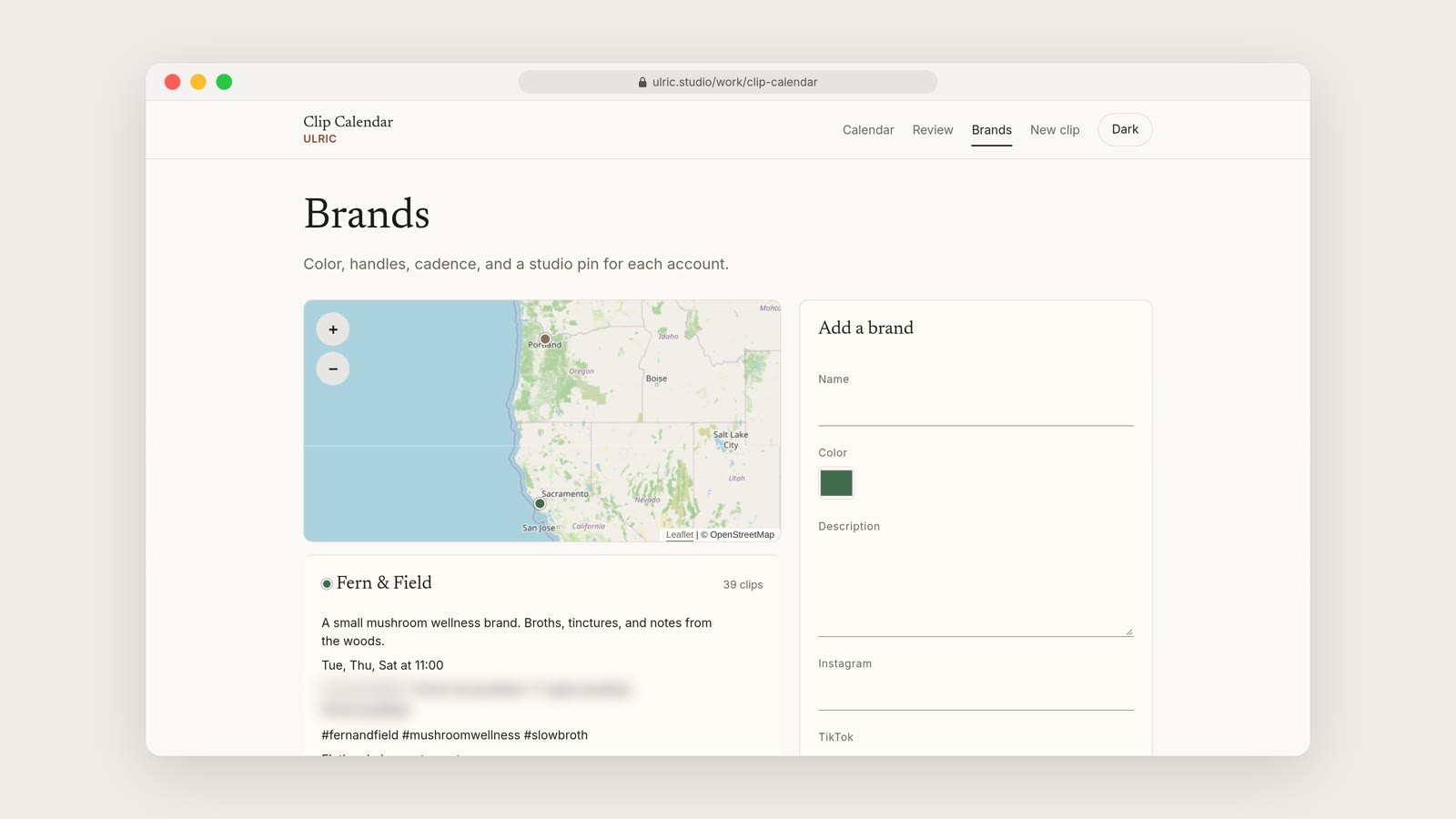Click the Brands page heading

(367, 214)
